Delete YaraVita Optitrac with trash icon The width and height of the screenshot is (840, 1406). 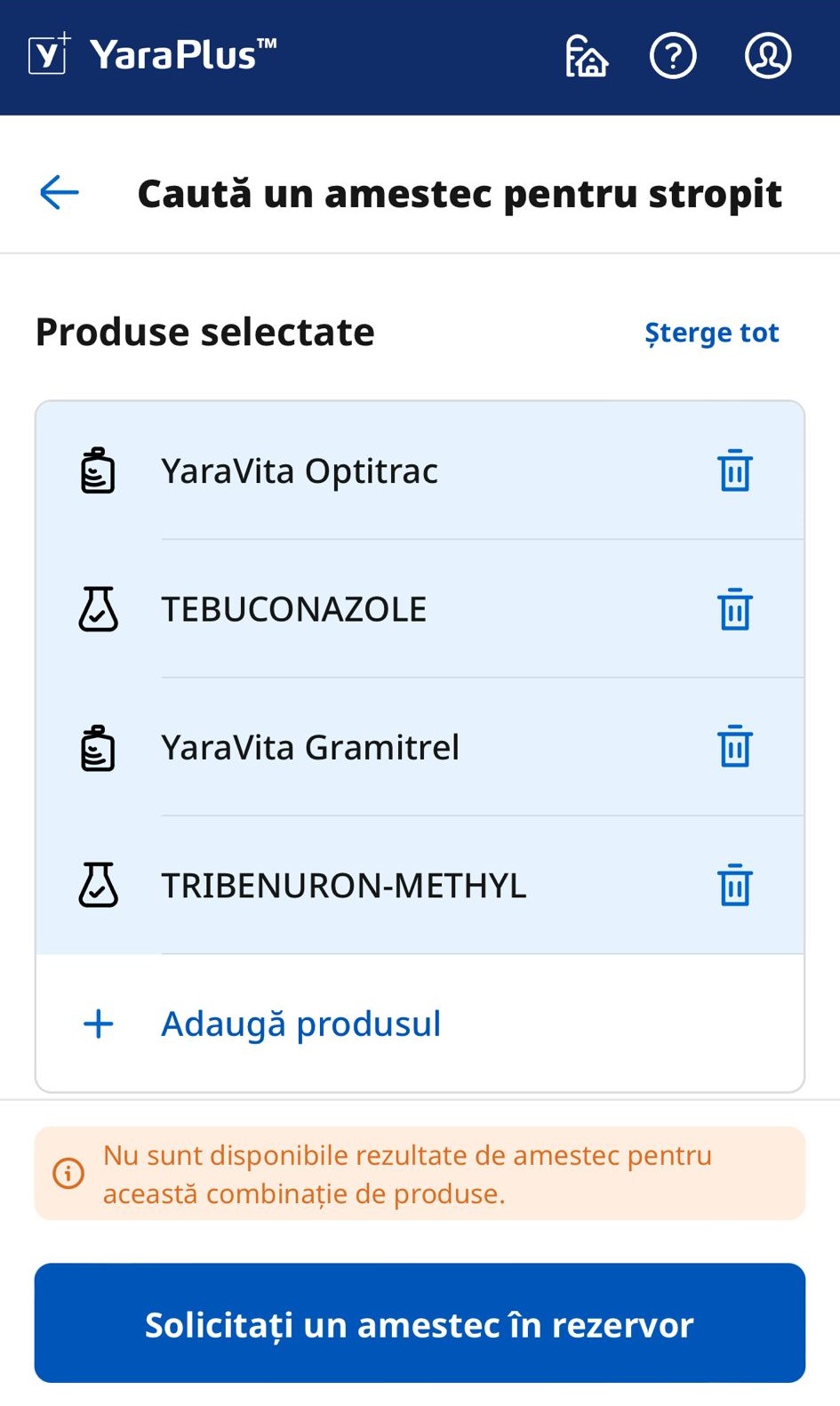734,470
